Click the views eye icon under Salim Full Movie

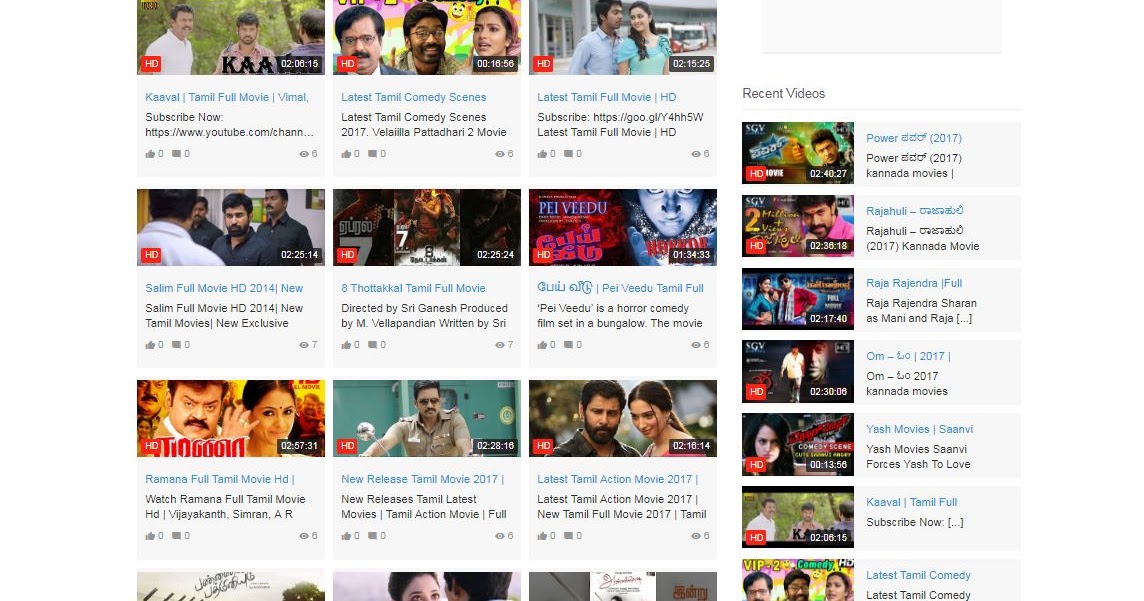pos(304,345)
